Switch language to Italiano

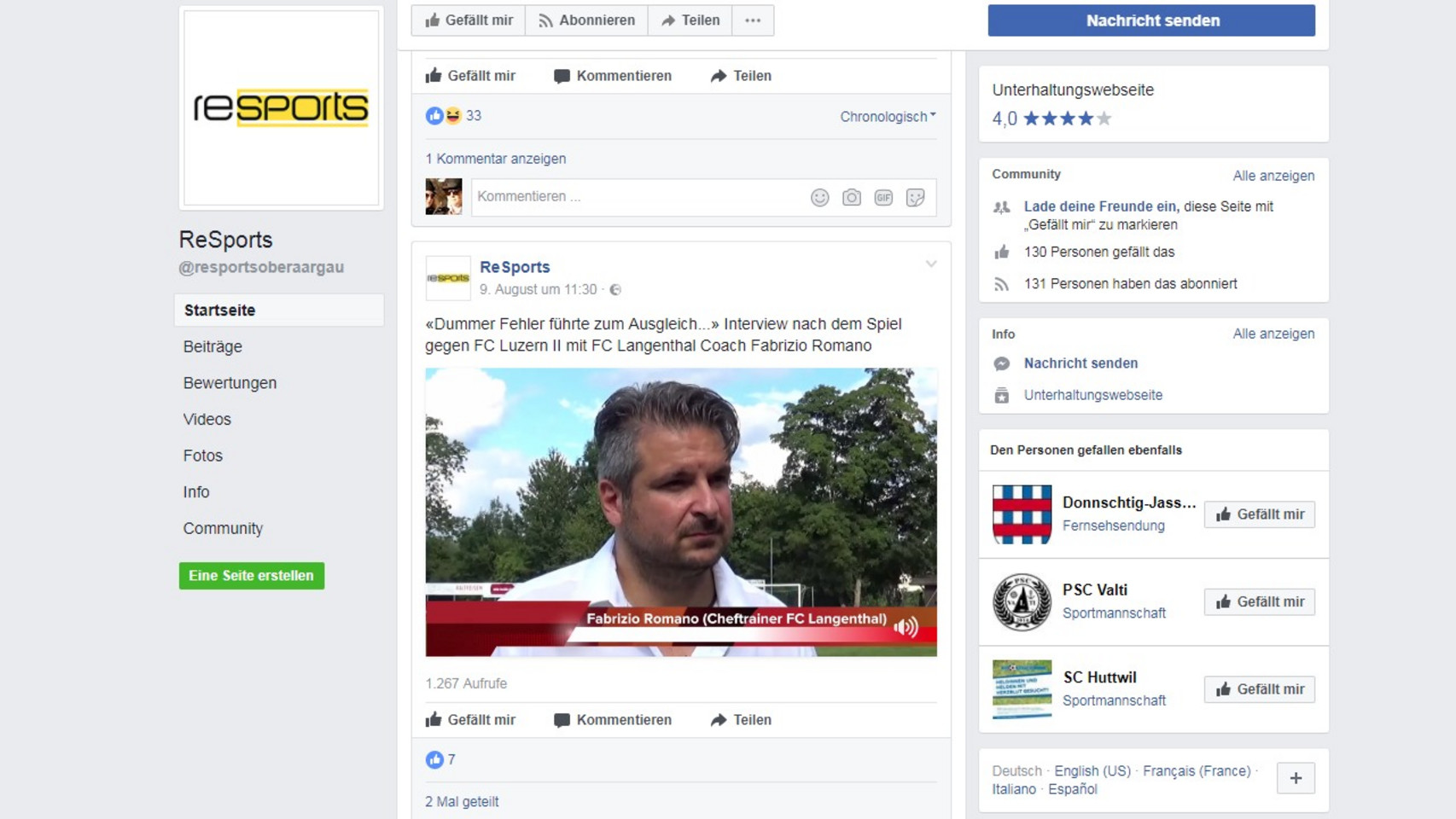point(1014,790)
